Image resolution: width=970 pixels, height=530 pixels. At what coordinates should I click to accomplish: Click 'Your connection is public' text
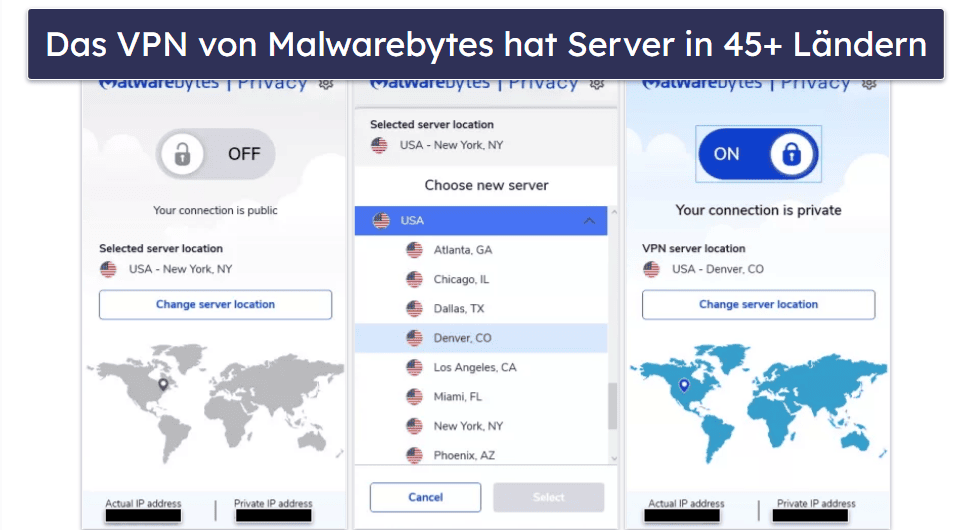coord(215,210)
